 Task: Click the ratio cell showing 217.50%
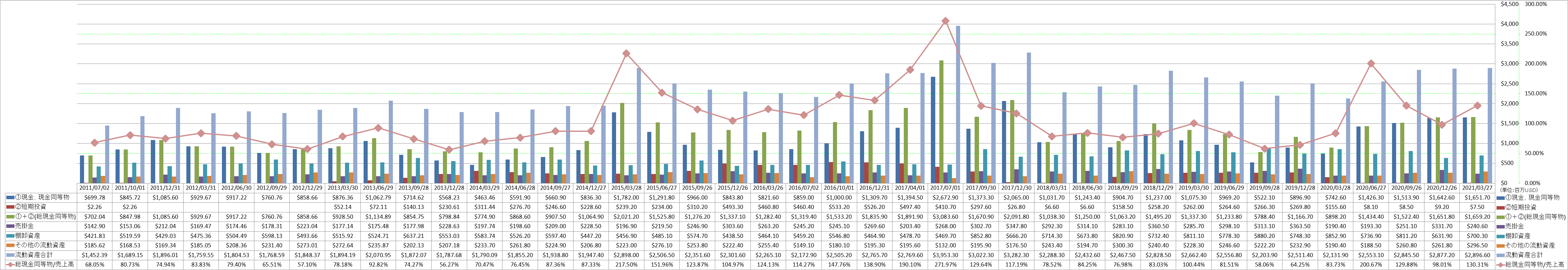626,265
